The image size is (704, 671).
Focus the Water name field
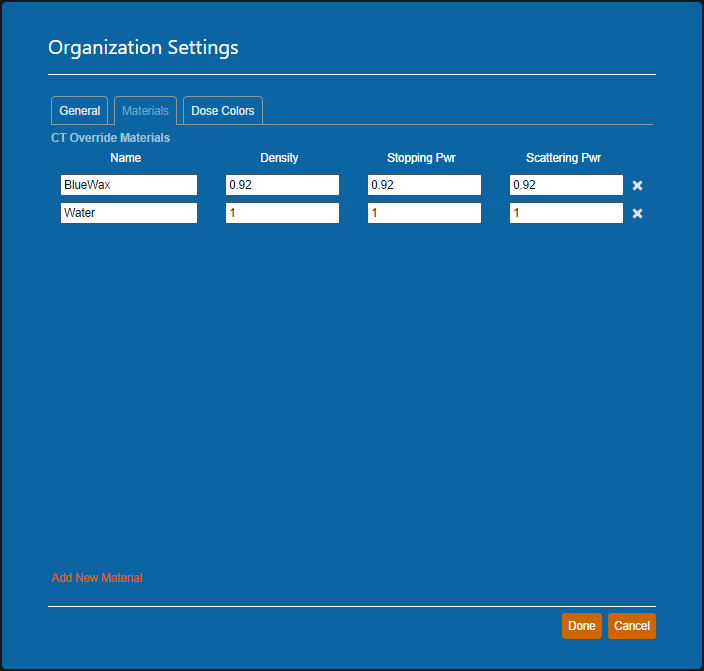pos(128,213)
